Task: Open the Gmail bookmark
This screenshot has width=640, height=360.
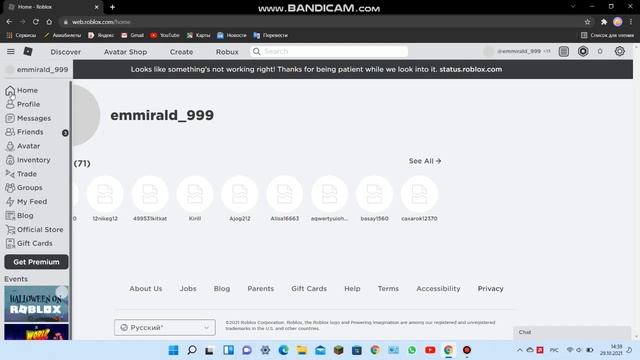Action: click(x=132, y=36)
